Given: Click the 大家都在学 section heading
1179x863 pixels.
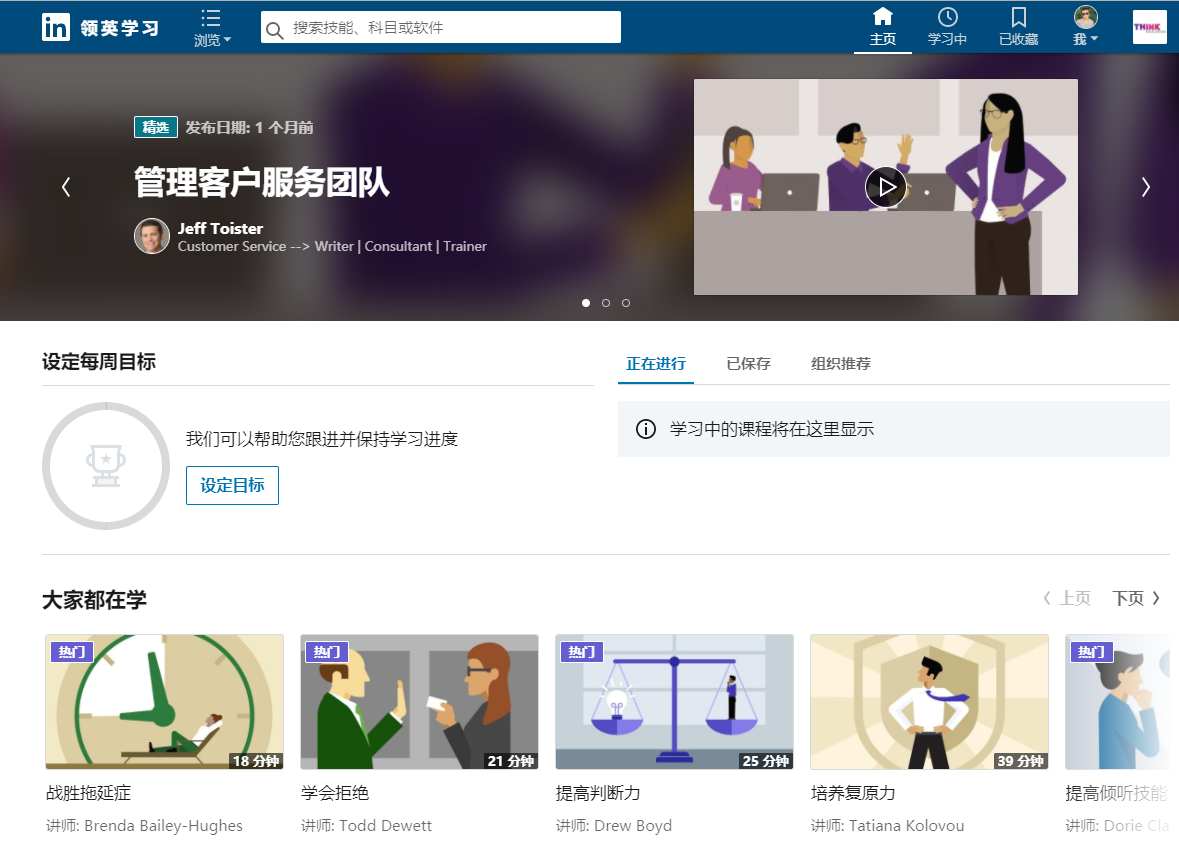Looking at the screenshot, I should coord(94,600).
